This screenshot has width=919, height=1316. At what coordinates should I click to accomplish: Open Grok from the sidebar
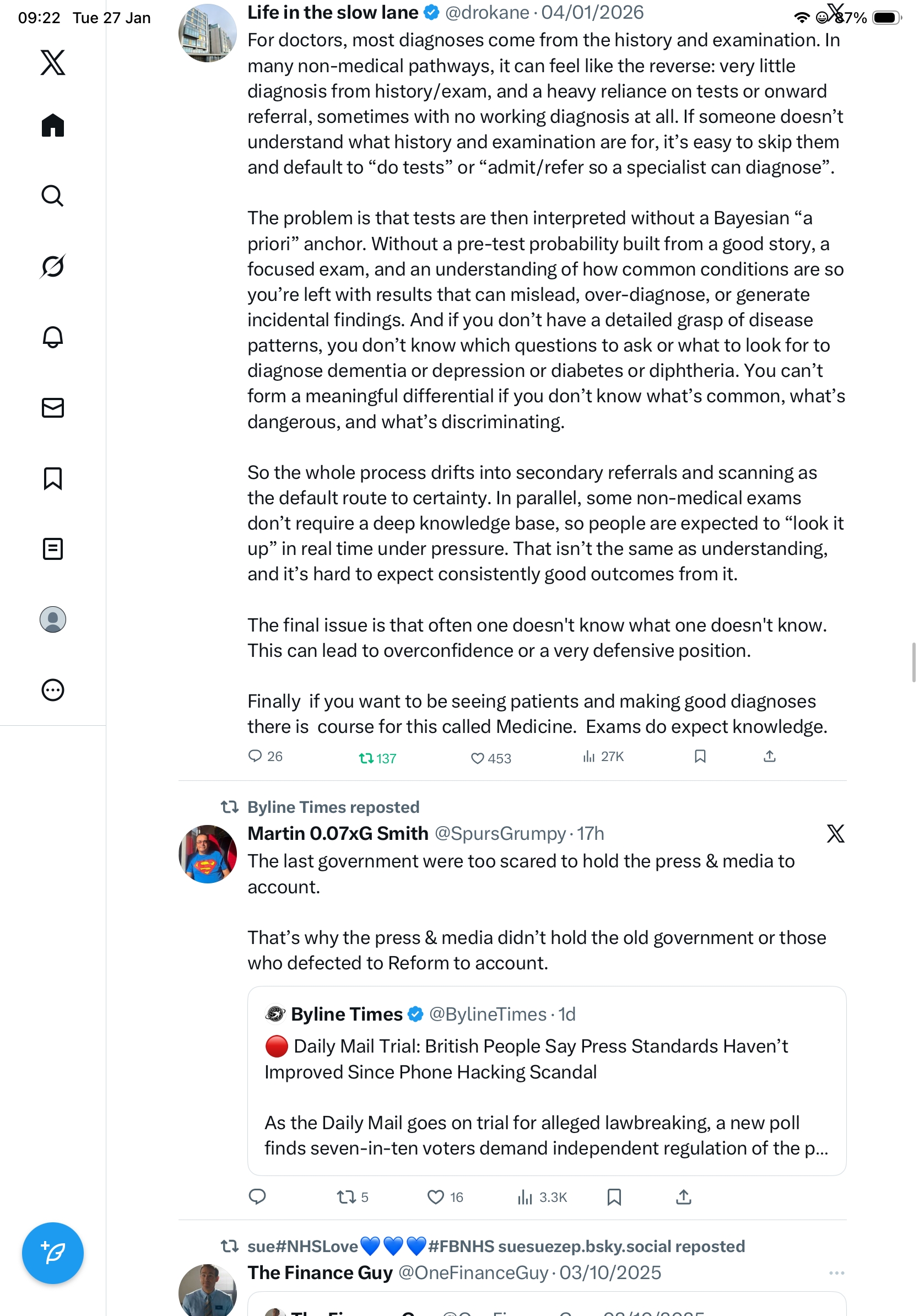pos(53,267)
